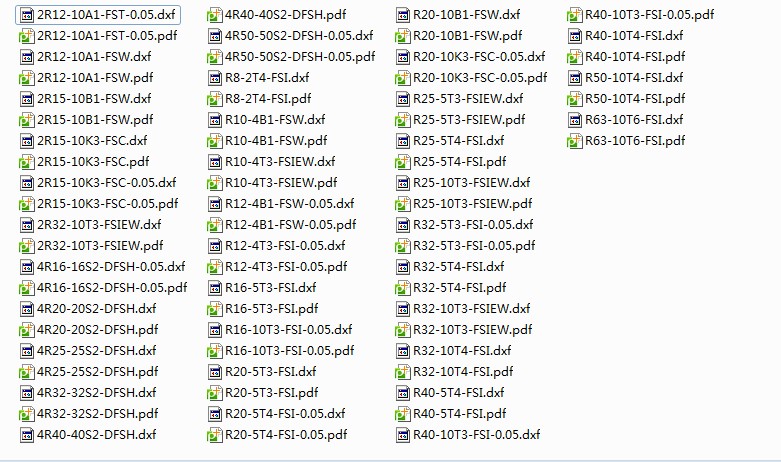The image size is (781, 462).
Task: Select file name R20-5T4-FSI-0.05.pdf
Action: [286, 435]
